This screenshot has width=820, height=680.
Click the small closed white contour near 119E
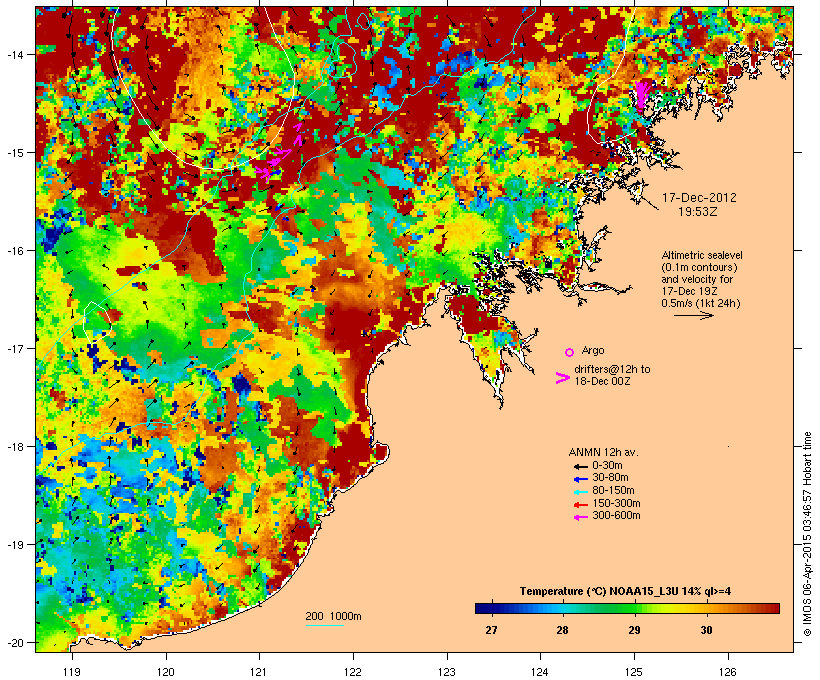pyautogui.click(x=97, y=321)
